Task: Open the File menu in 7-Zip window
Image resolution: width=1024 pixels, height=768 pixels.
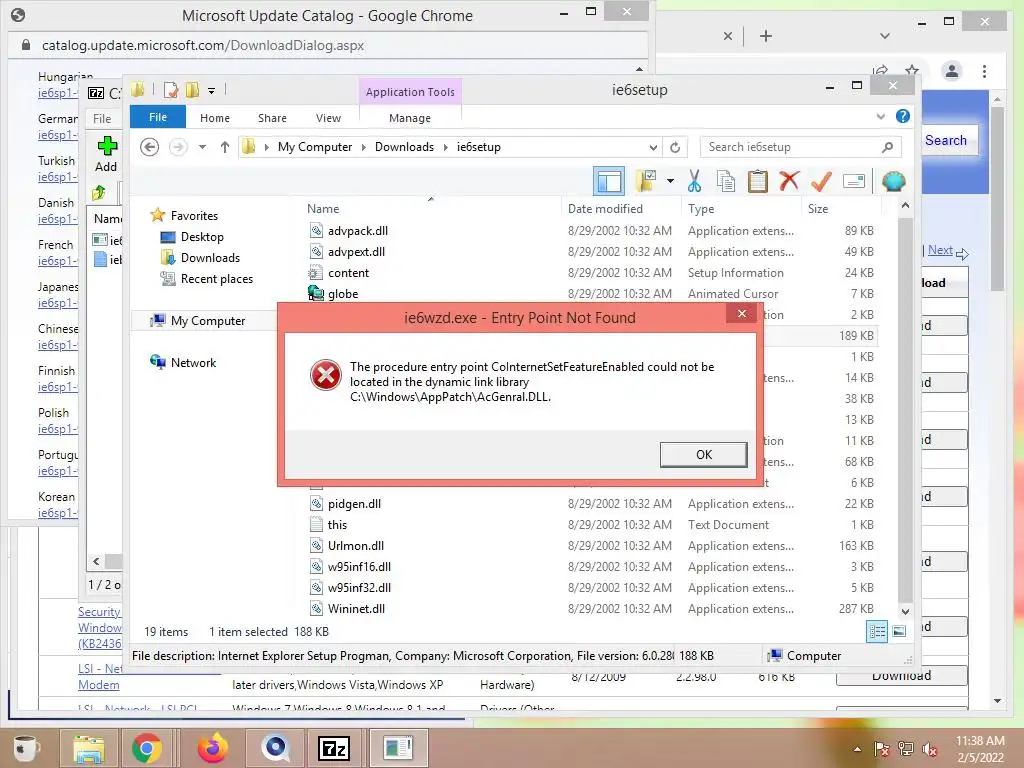Action: [102, 118]
